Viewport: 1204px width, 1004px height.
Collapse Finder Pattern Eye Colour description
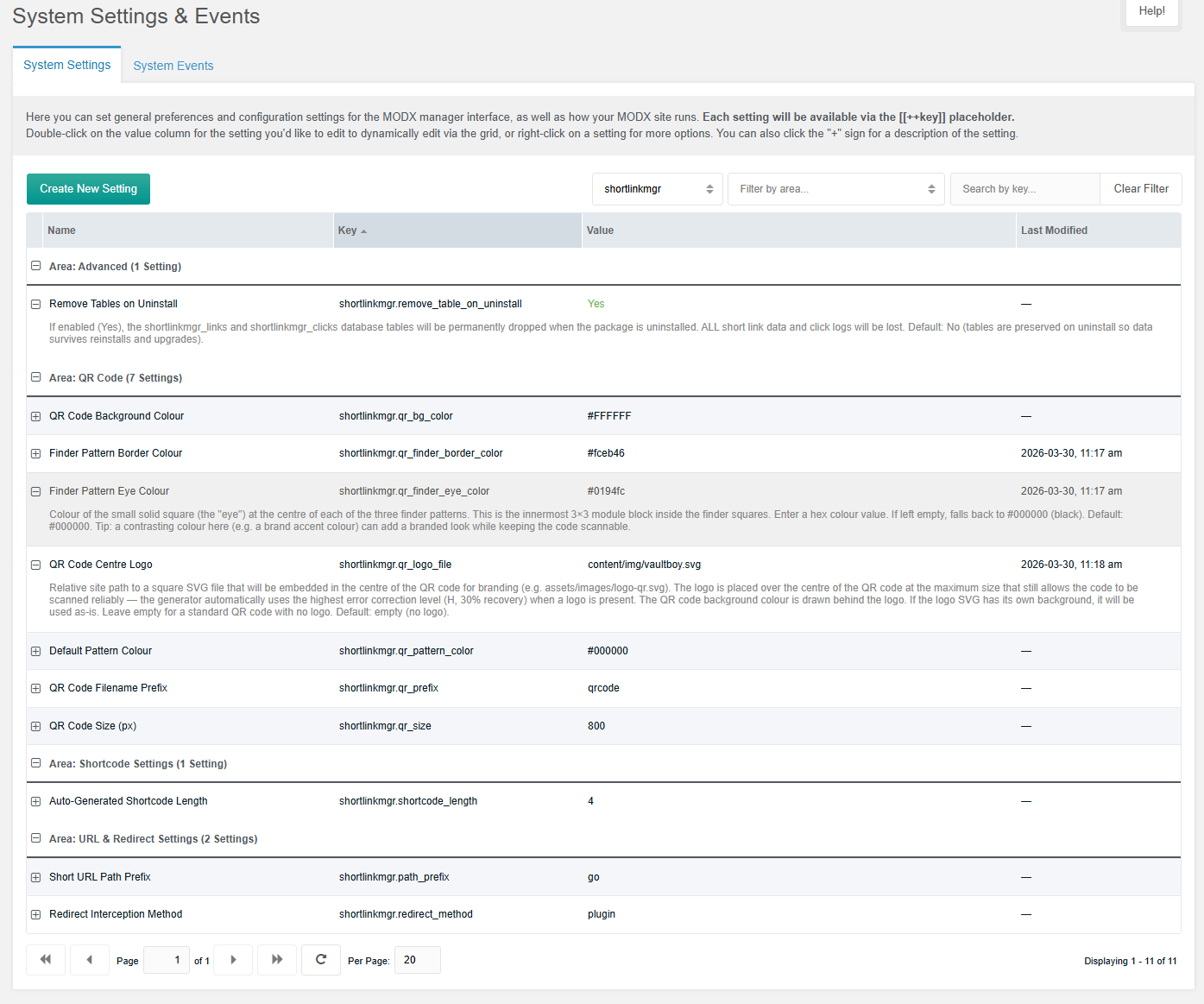36,491
